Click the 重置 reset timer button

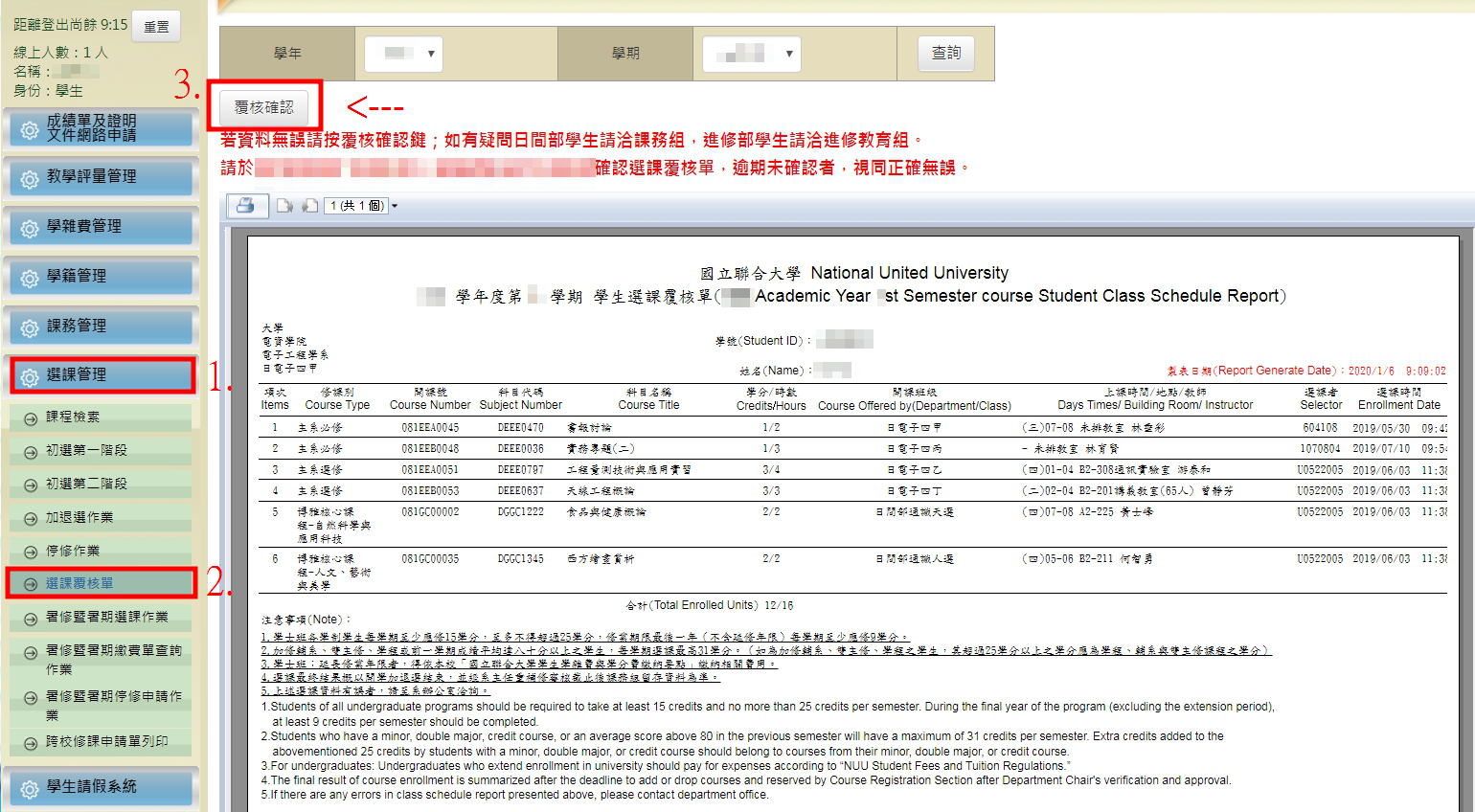(x=156, y=26)
